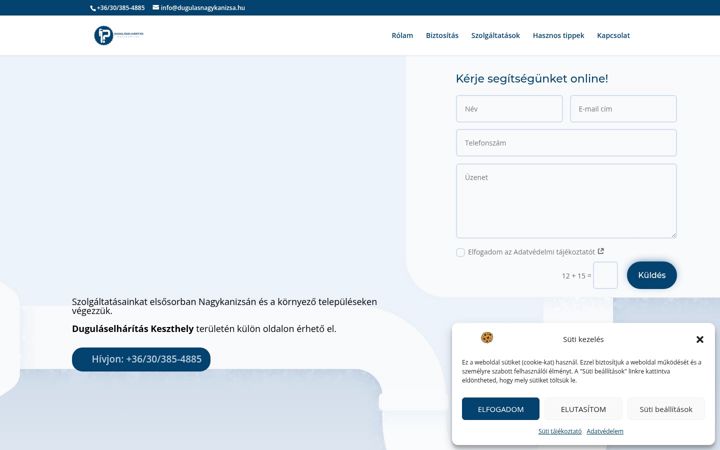Image resolution: width=720 pixels, height=450 pixels.
Task: Open the Adatvédelem link
Action: [x=605, y=431]
